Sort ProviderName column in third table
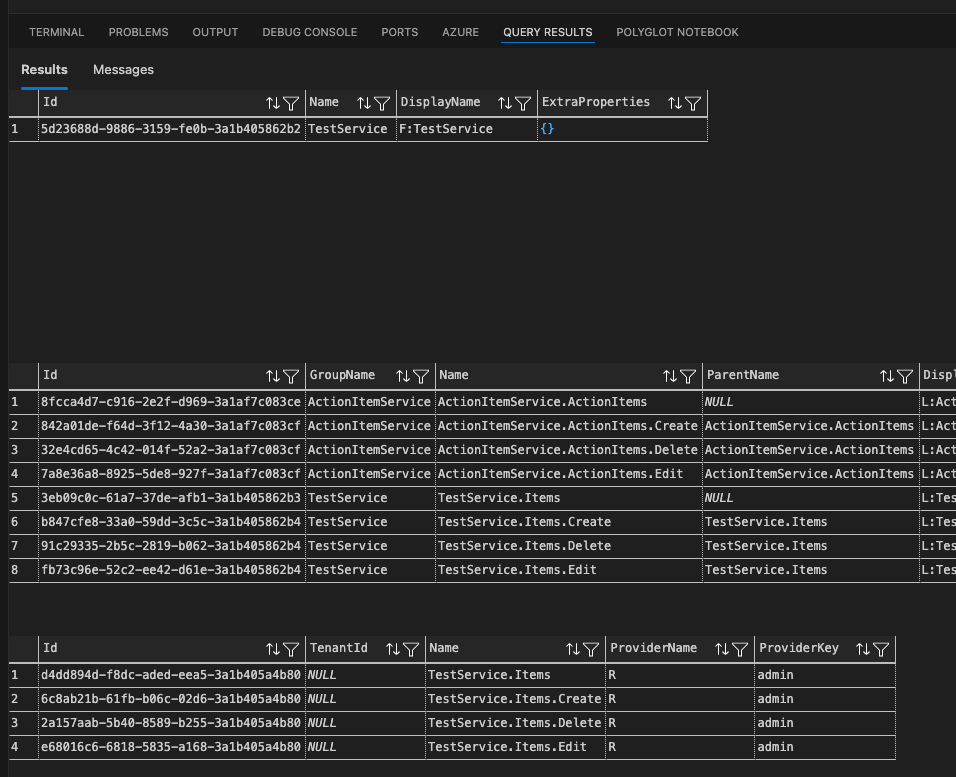Screen dimensions: 956x777 [x=722, y=649]
